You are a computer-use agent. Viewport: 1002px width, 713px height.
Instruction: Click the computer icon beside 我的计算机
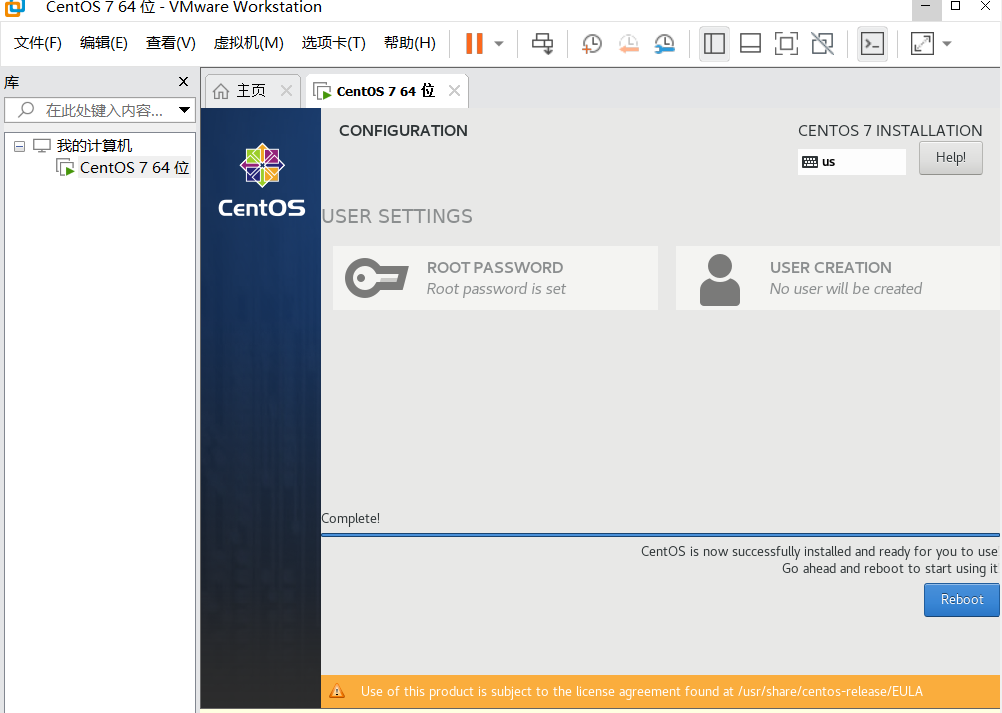pyautogui.click(x=42, y=146)
